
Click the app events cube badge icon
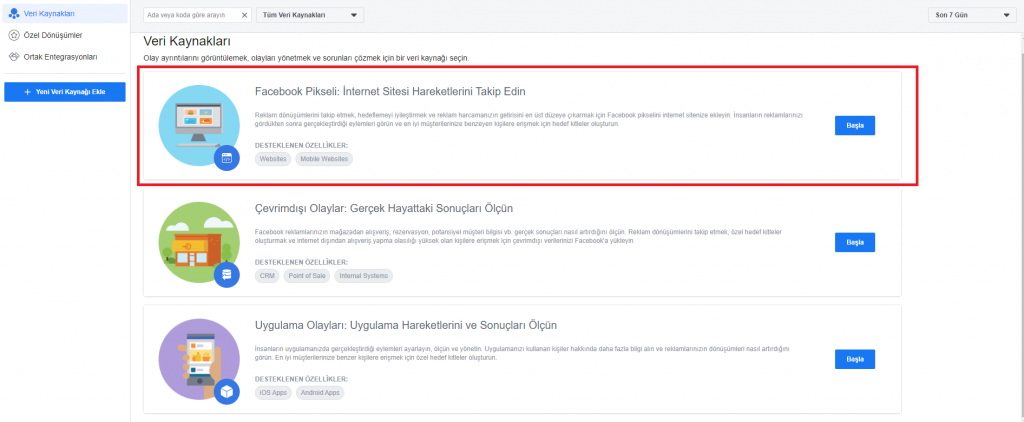coord(227,391)
